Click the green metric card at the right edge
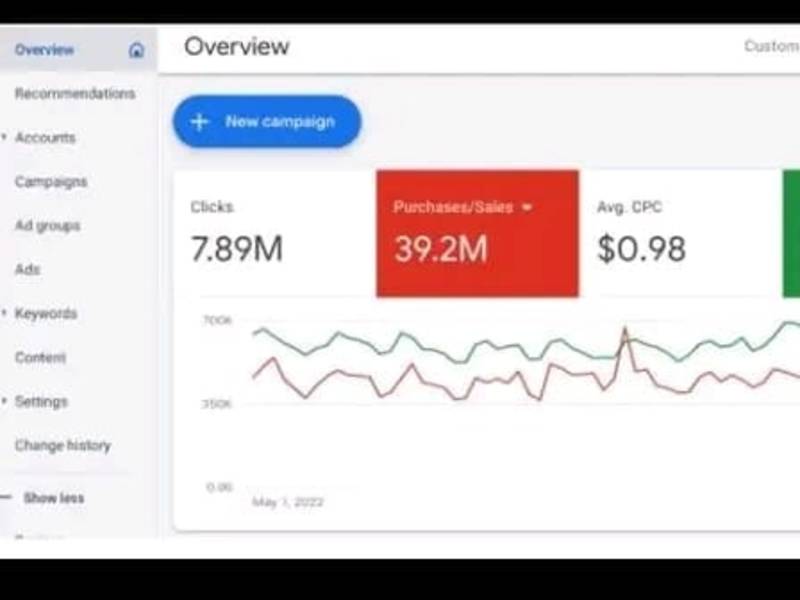The width and height of the screenshot is (800, 600). pos(791,234)
